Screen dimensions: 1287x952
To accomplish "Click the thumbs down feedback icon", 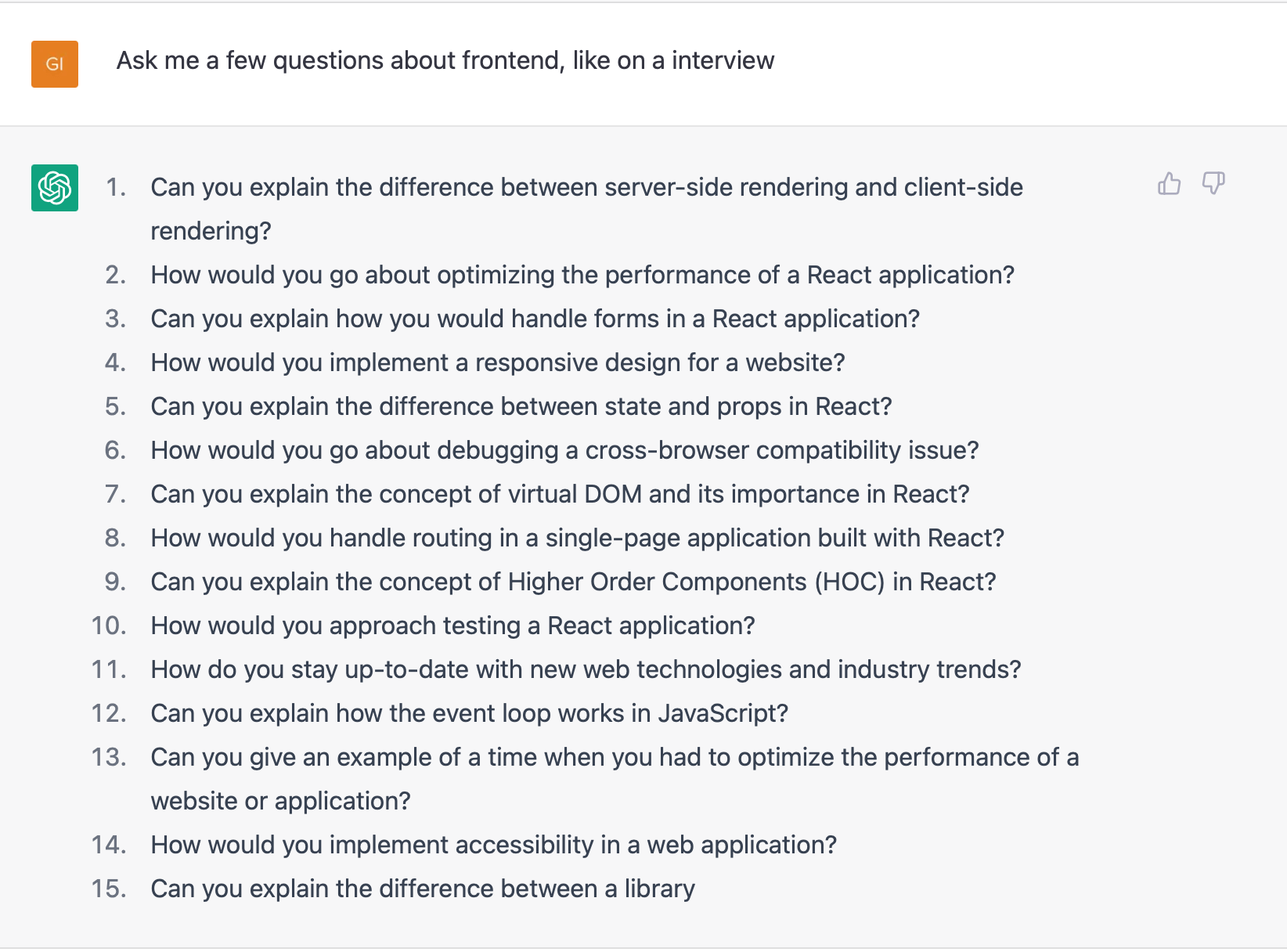I will point(1213,184).
